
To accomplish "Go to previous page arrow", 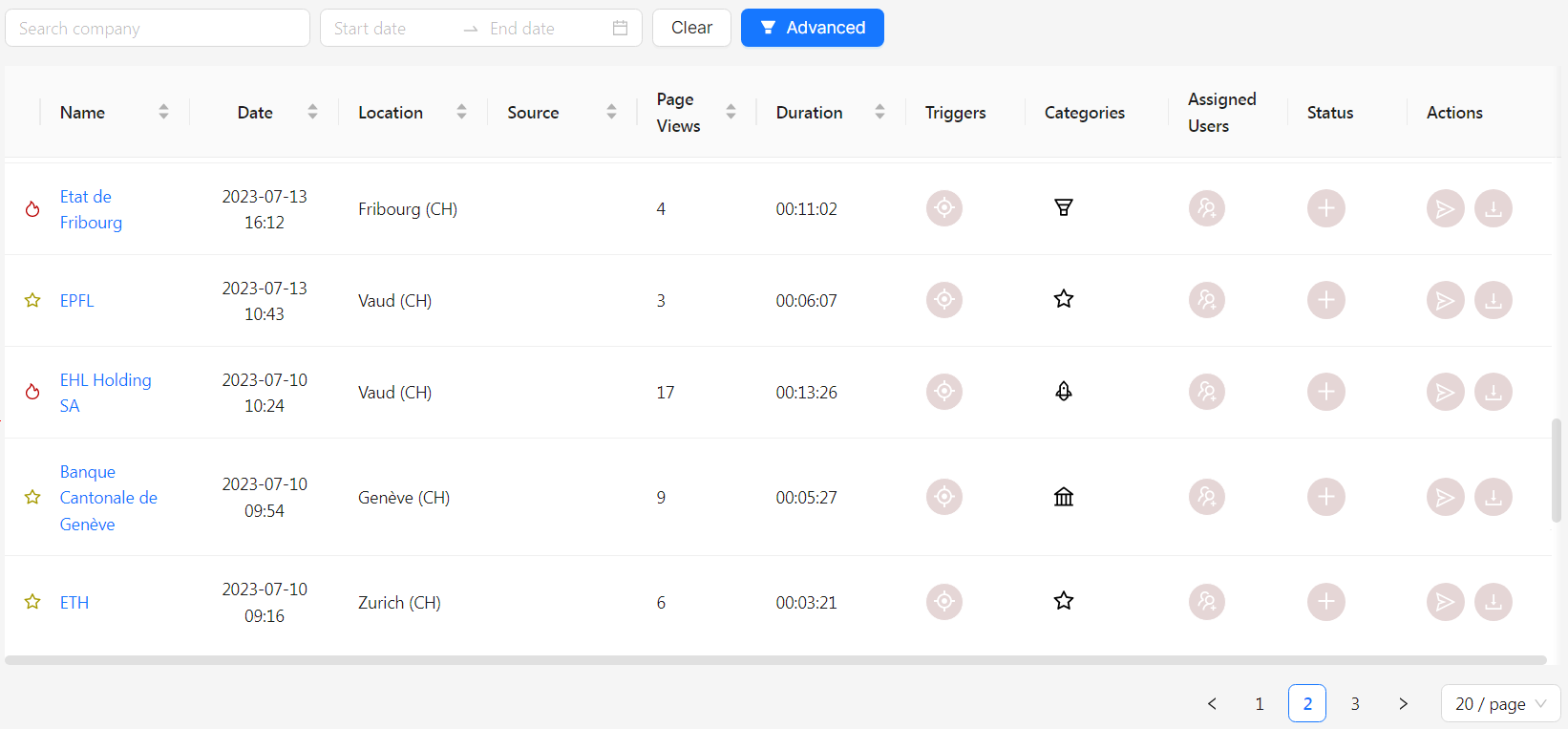I will pos(1212,703).
